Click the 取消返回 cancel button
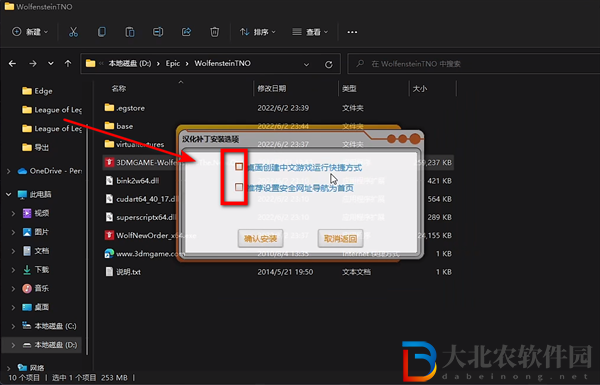The width and height of the screenshot is (600, 385). coord(341,239)
